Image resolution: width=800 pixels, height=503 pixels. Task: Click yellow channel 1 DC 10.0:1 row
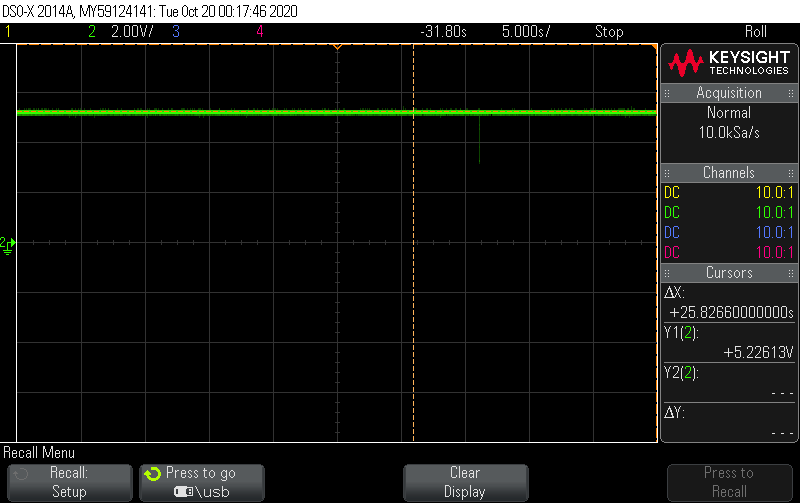[x=729, y=192]
